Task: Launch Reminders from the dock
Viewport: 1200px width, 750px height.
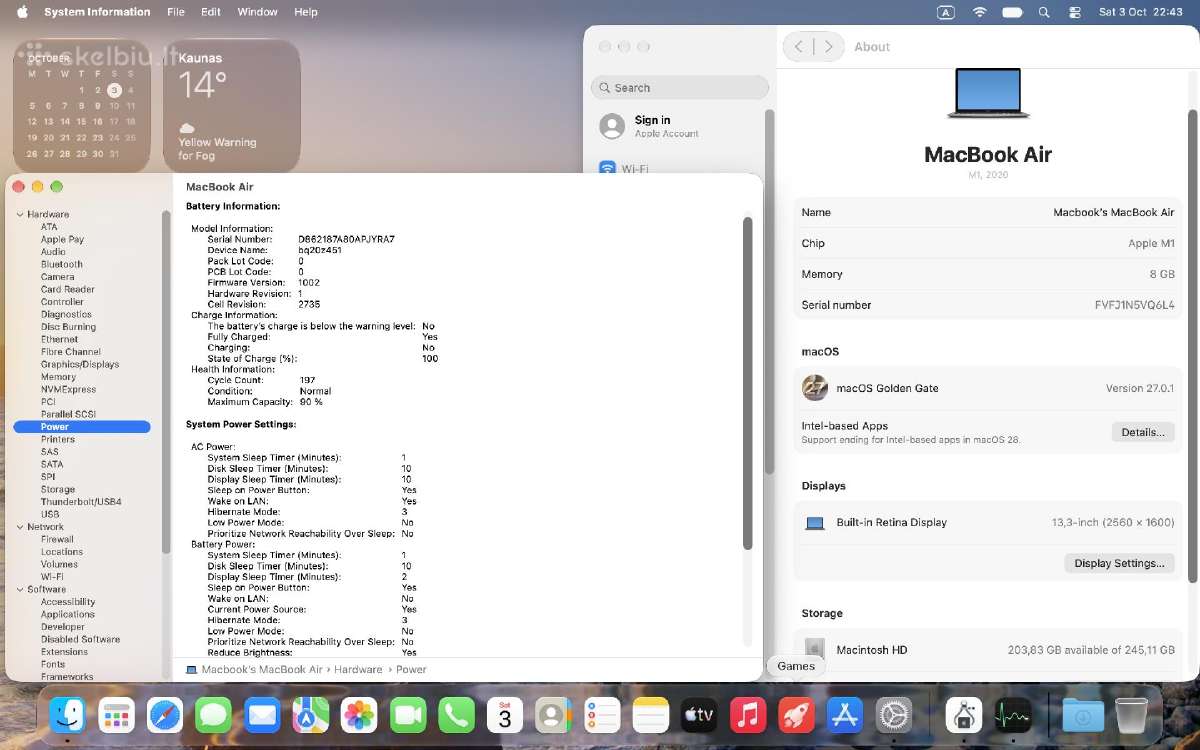Action: [x=601, y=715]
